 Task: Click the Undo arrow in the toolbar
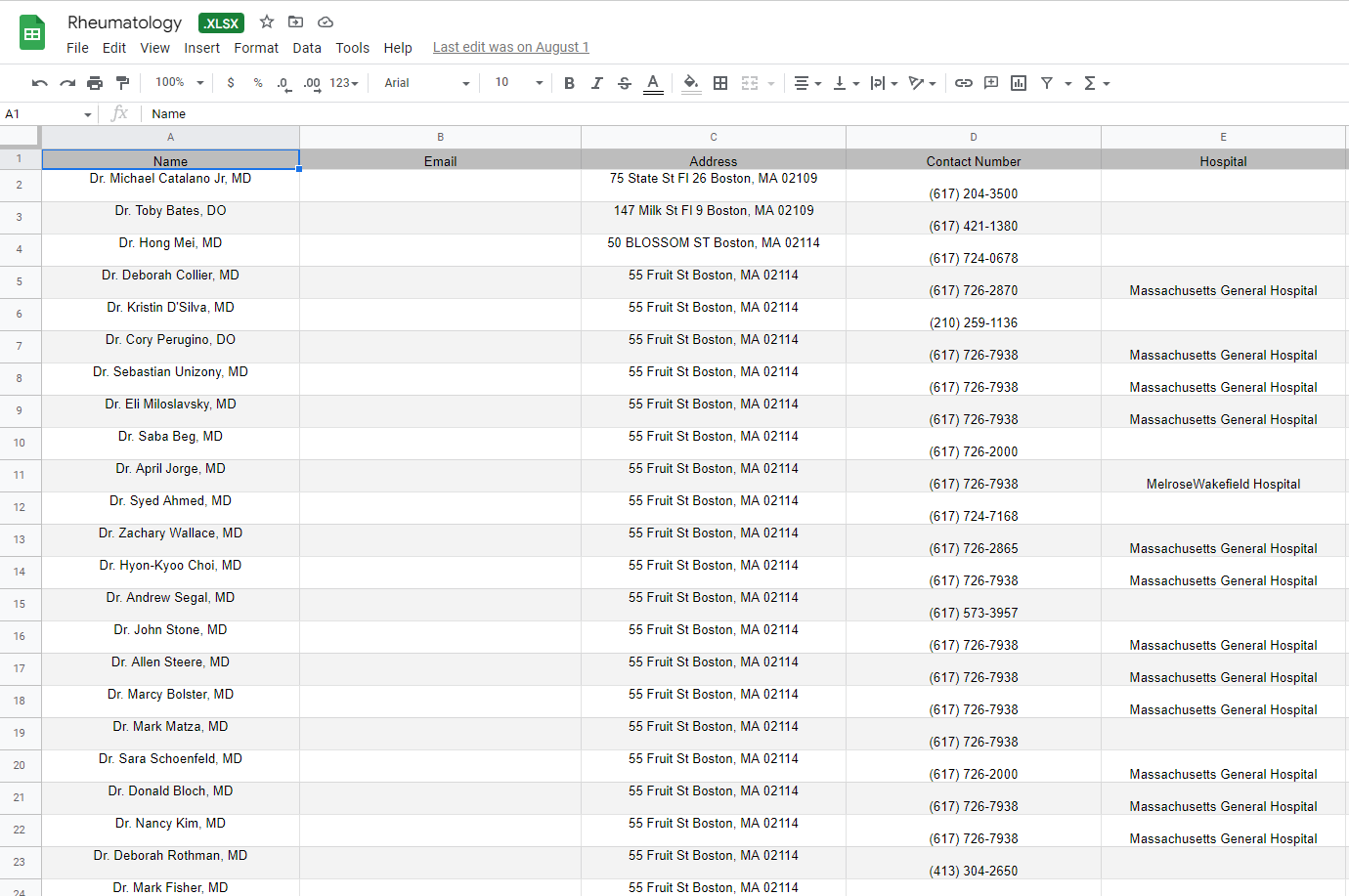click(40, 83)
